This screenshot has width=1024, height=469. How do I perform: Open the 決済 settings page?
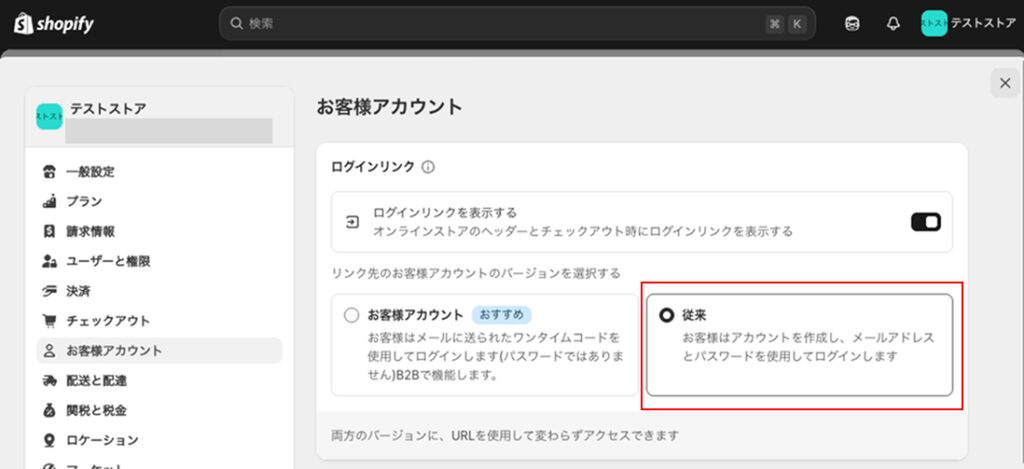click(78, 291)
